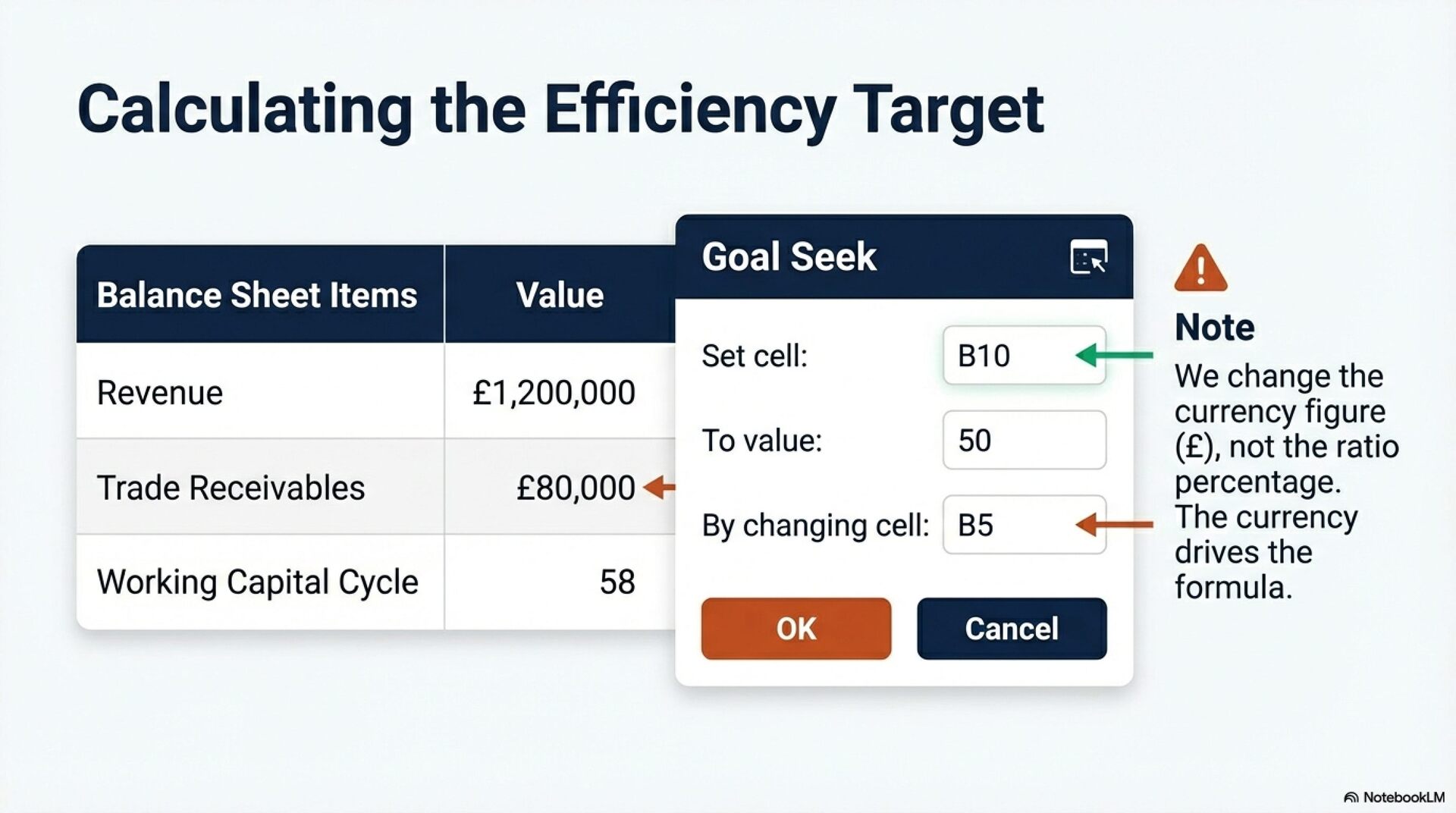Click the £80,000 trade receivables cell
Viewport: 1456px width, 813px height.
click(575, 488)
